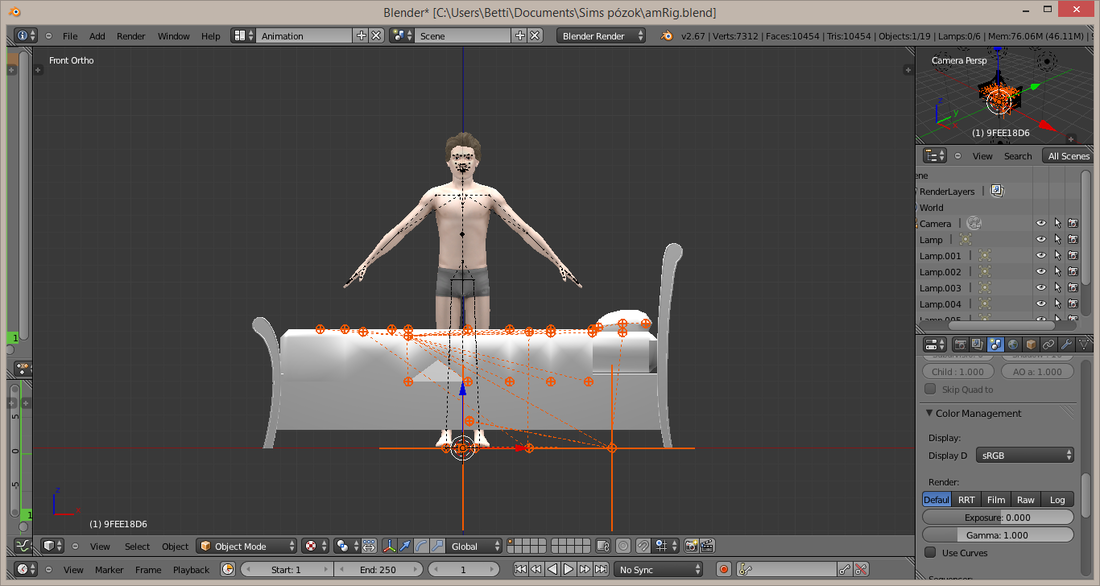
Task: Enable the Use Curves checkbox
Action: tap(930, 552)
